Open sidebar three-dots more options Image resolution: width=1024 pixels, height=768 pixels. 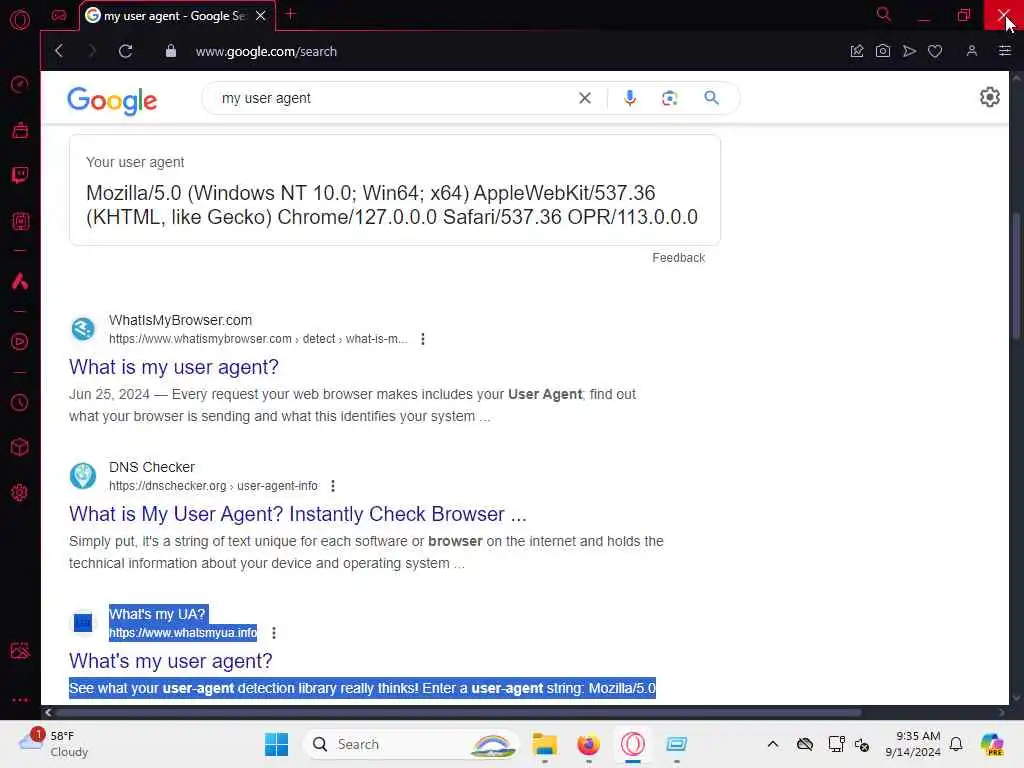(x=20, y=699)
